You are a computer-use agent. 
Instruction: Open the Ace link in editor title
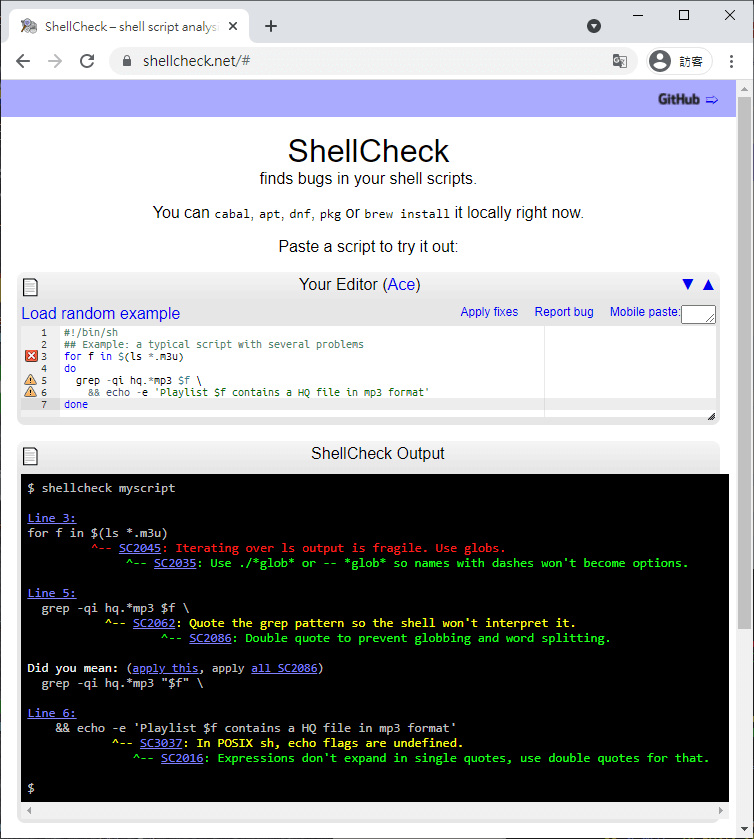(x=401, y=285)
